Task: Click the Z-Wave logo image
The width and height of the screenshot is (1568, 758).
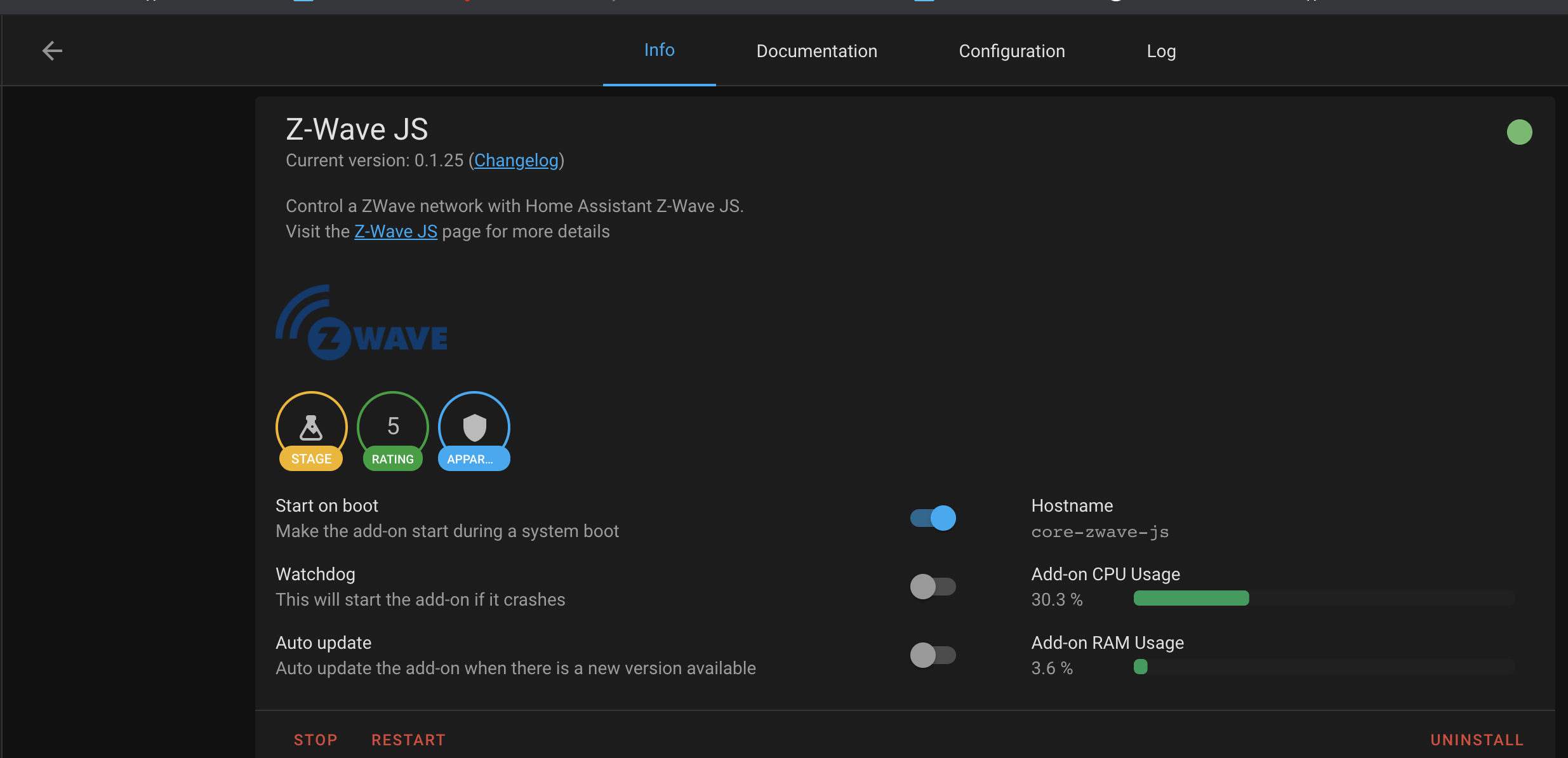Action: tap(361, 322)
